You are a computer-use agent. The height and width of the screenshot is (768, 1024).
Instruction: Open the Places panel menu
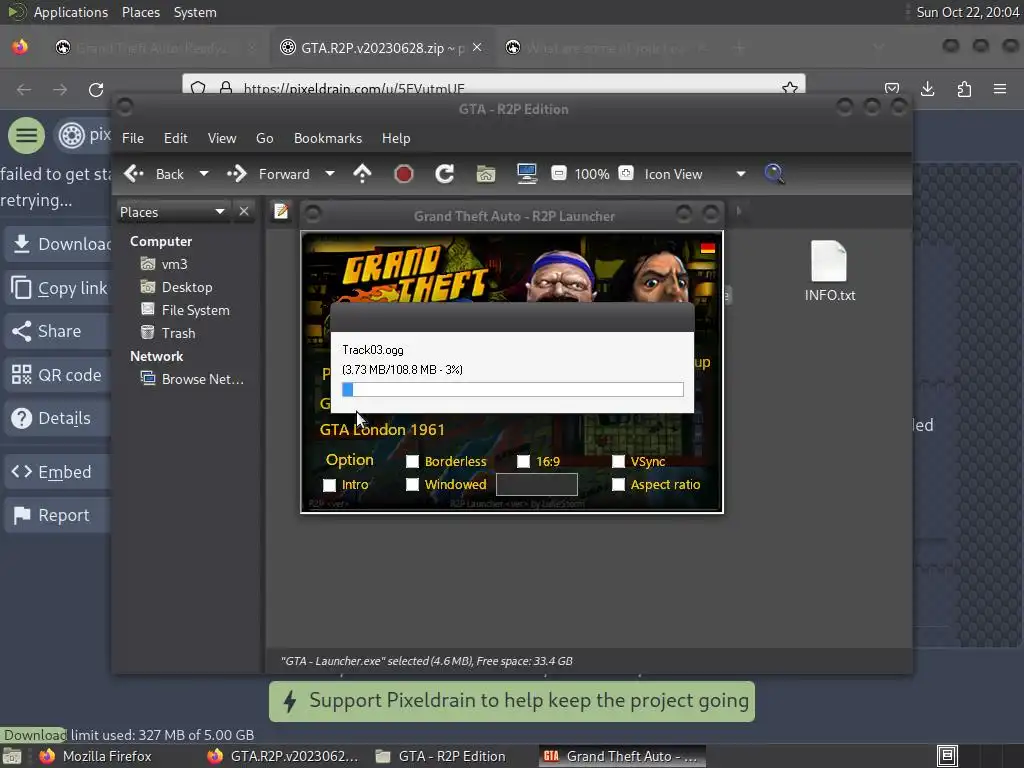(x=141, y=12)
